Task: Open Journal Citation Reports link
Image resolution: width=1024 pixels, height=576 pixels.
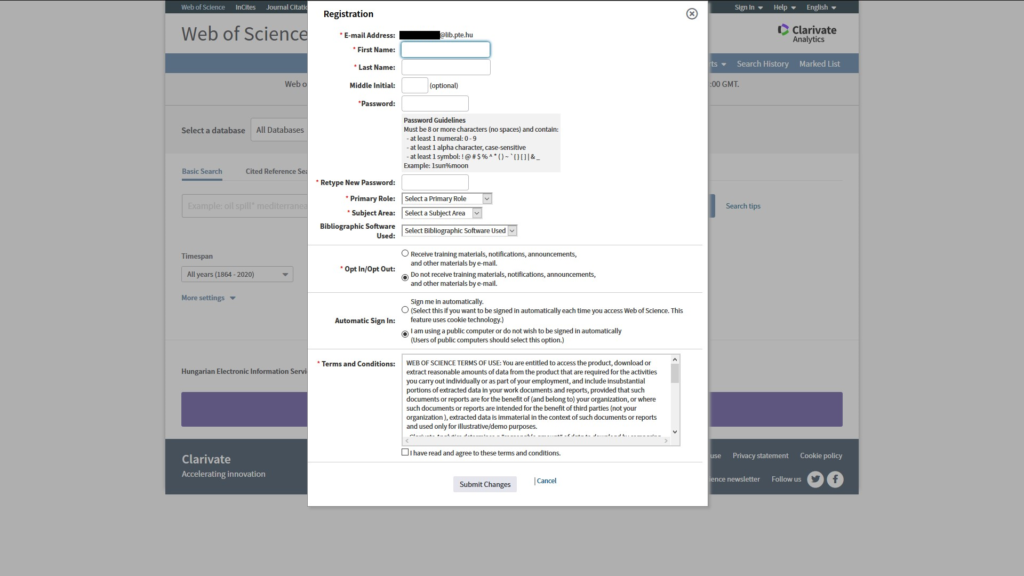Action: click(287, 7)
